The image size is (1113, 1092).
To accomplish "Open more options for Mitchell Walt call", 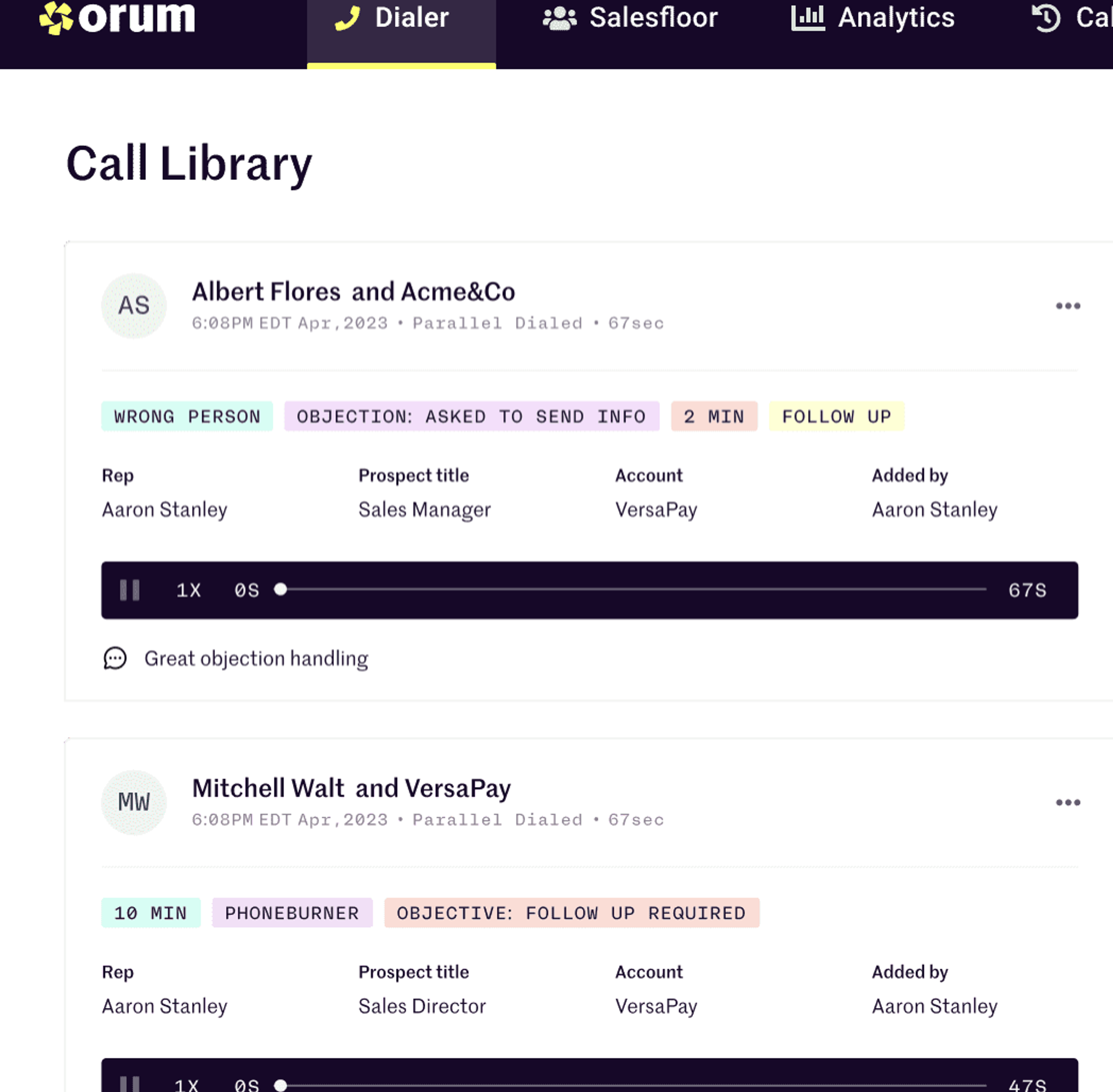I will pyautogui.click(x=1068, y=802).
